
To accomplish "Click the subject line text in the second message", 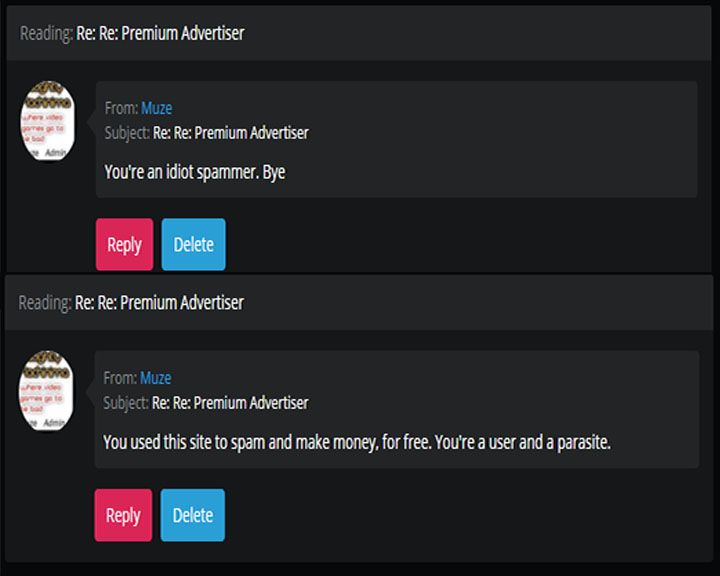I will pyautogui.click(x=229, y=403).
